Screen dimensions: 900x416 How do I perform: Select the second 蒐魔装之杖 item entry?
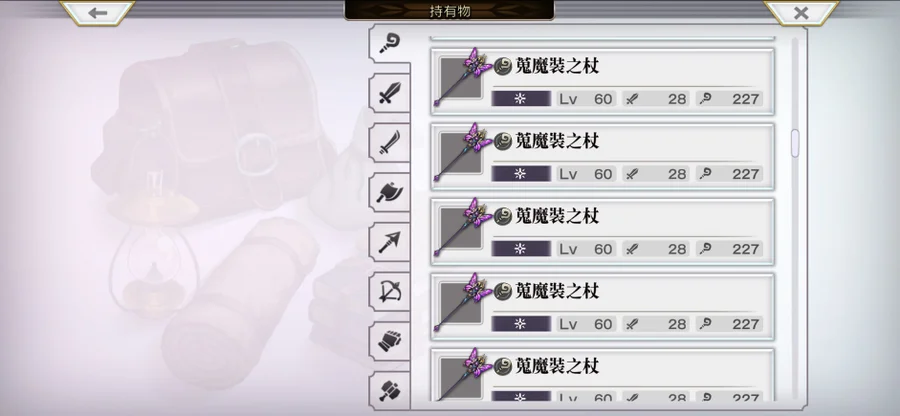tap(602, 157)
